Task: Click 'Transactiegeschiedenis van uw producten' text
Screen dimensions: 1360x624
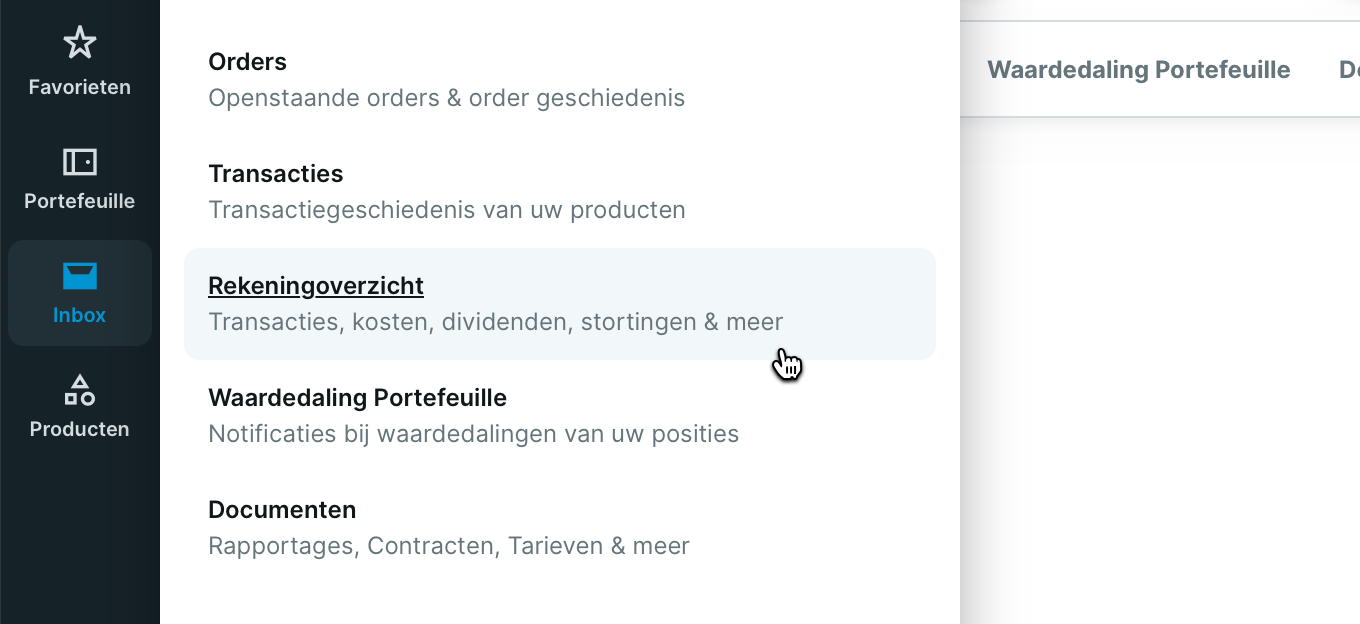Action: [446, 210]
